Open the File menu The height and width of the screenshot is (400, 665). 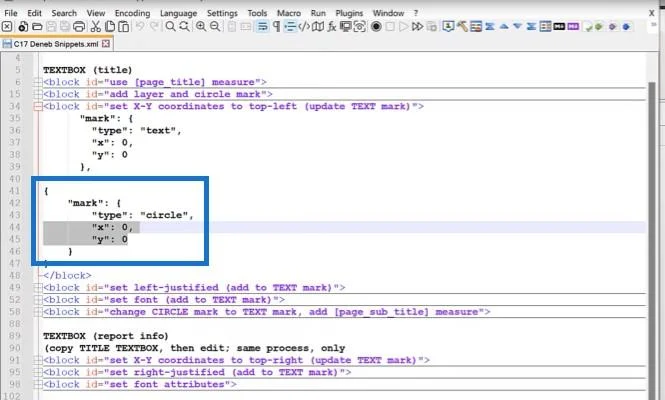(x=11, y=13)
